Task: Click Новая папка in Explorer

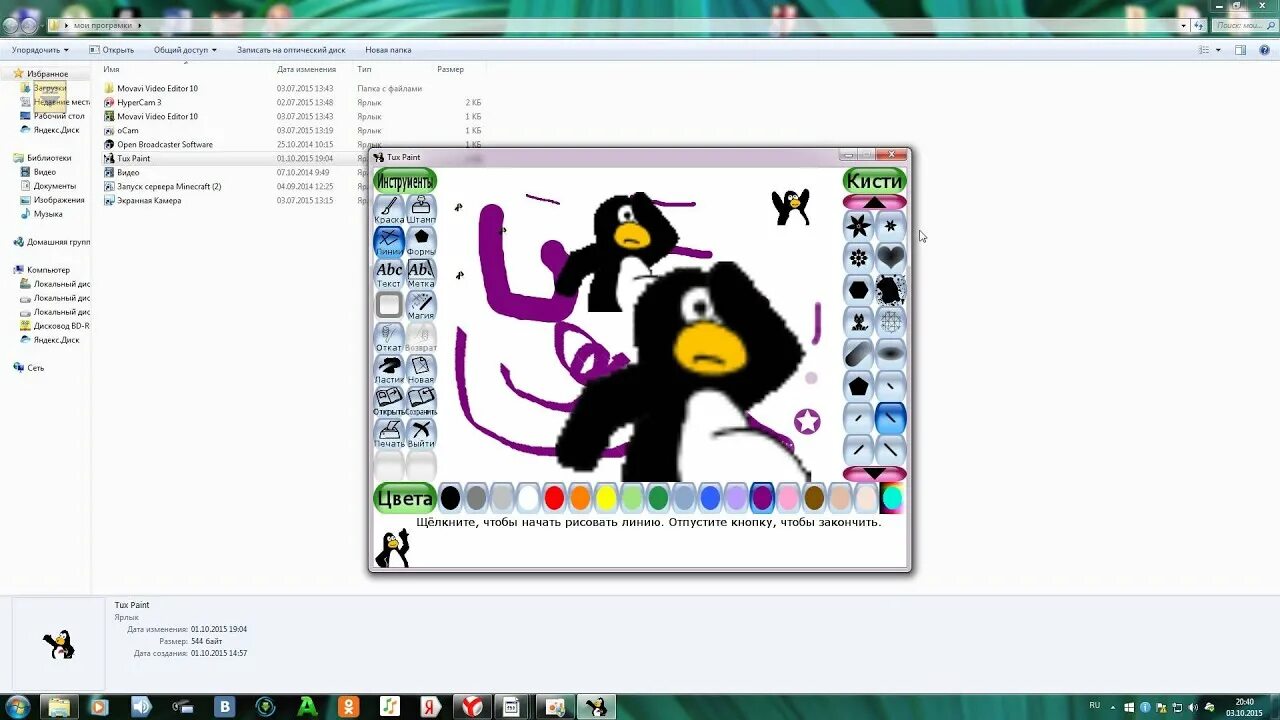Action: click(388, 50)
